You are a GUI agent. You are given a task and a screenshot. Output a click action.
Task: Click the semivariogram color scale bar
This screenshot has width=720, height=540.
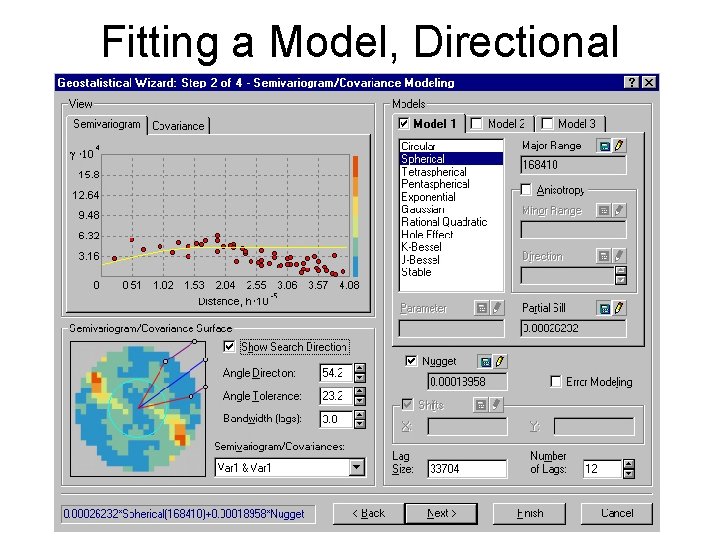tap(355, 216)
